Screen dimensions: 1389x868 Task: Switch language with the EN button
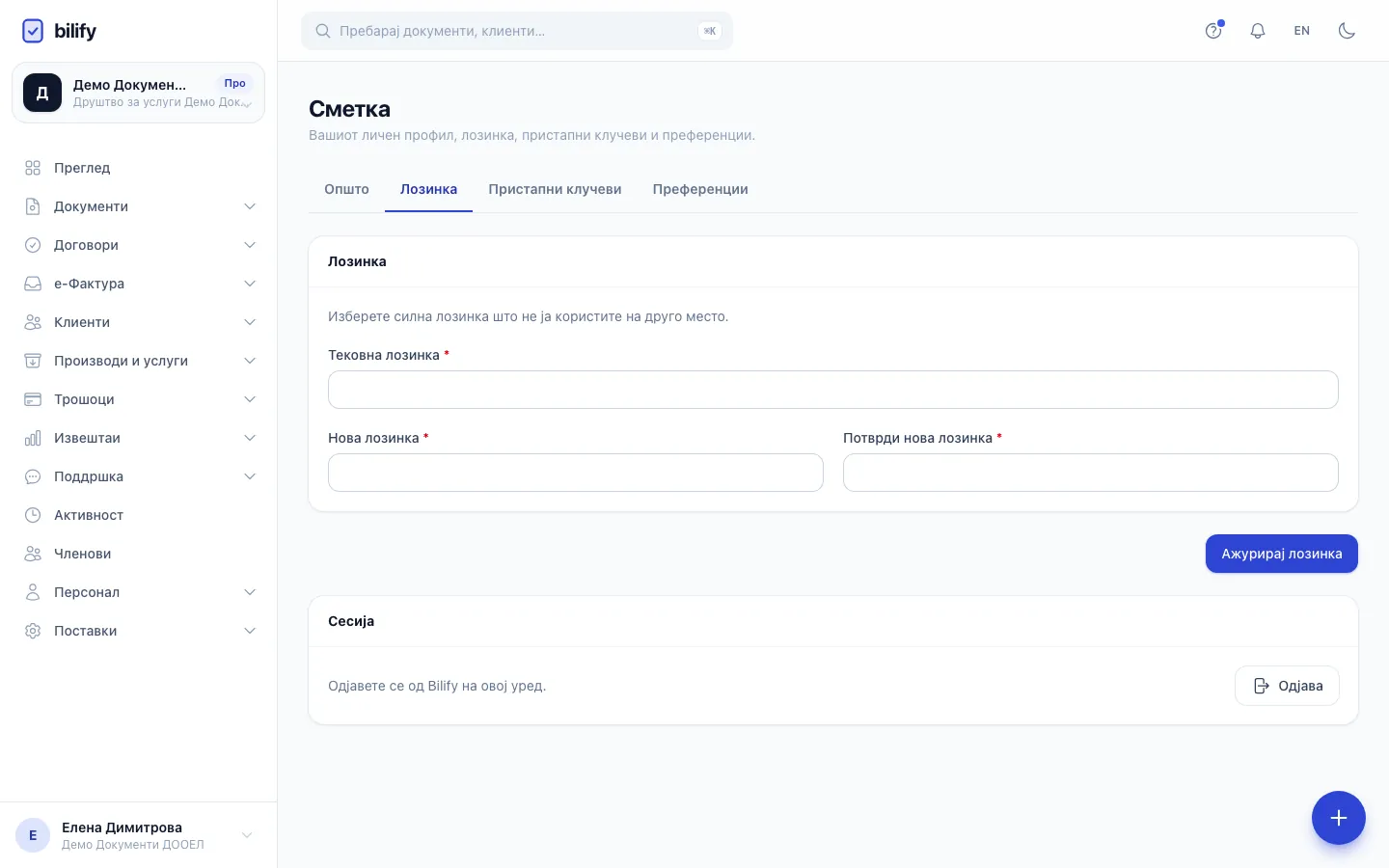[1302, 31]
